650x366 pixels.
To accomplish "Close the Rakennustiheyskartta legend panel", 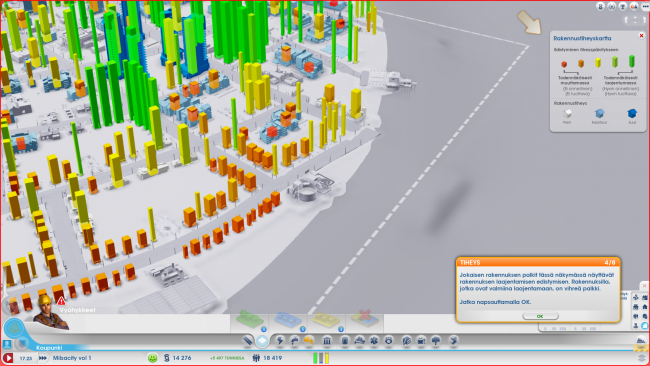I will point(641,36).
